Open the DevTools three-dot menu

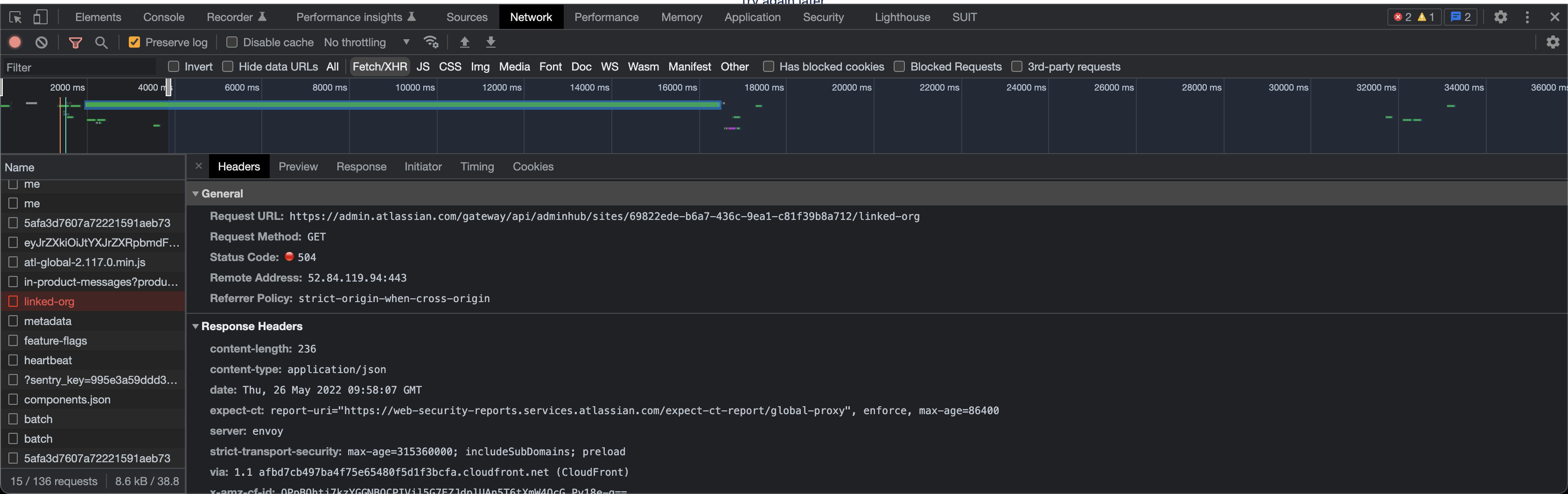coord(1527,17)
